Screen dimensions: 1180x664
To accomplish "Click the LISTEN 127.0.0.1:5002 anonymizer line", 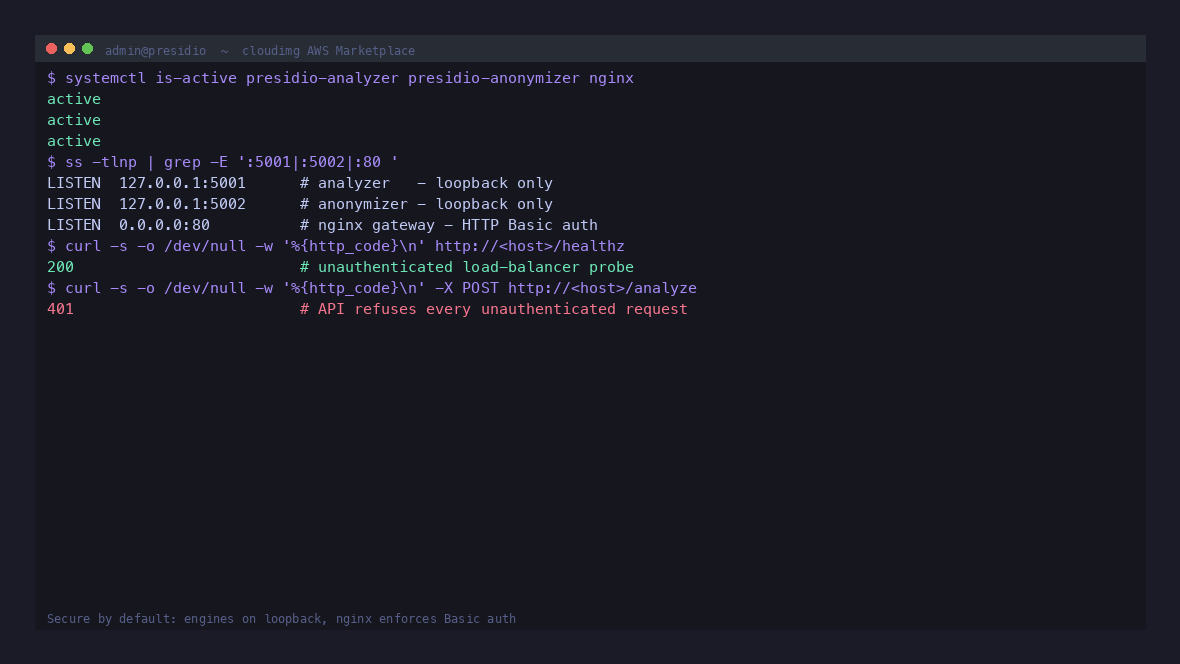I will pos(300,204).
